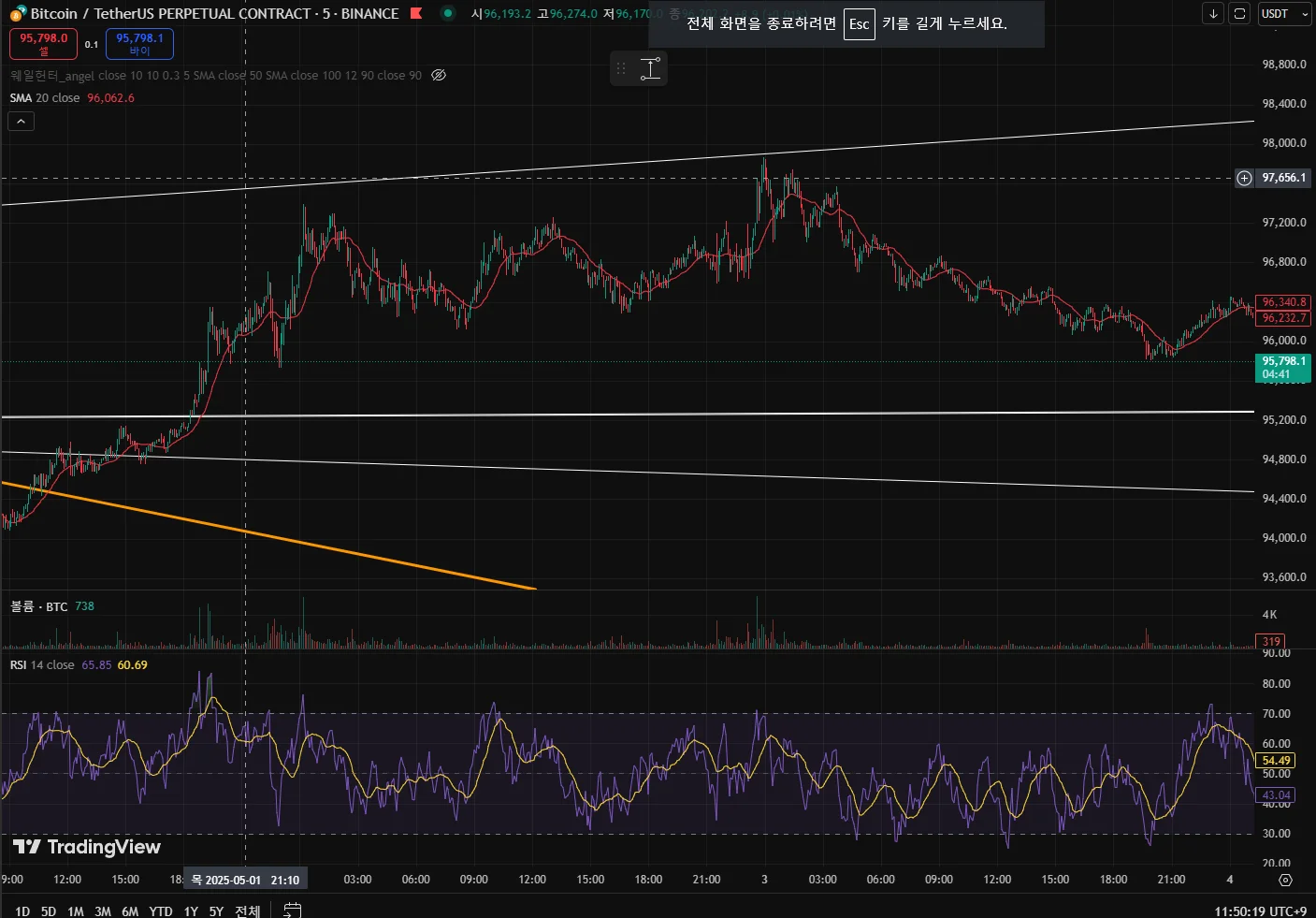Select the YTD time range
The image size is (1316, 918).
(x=161, y=911)
